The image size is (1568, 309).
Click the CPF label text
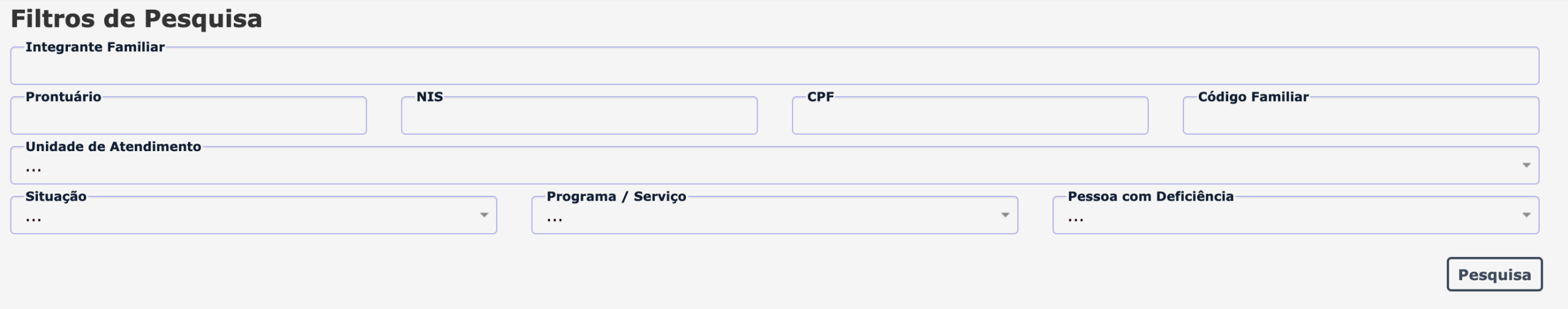[820, 97]
